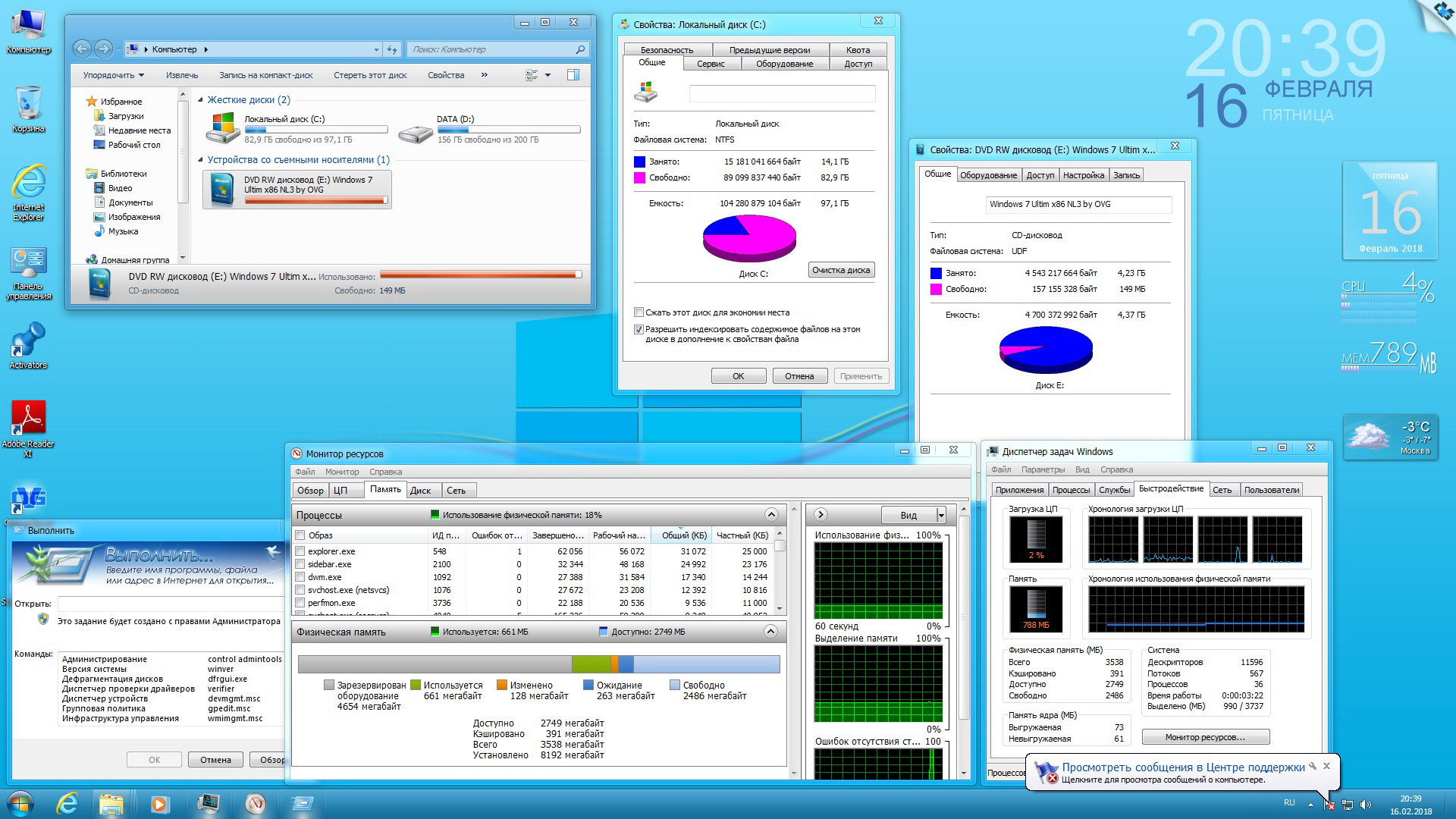Click the Монитор ресурсов button
This screenshot has height=819, width=1456.
1205,737
